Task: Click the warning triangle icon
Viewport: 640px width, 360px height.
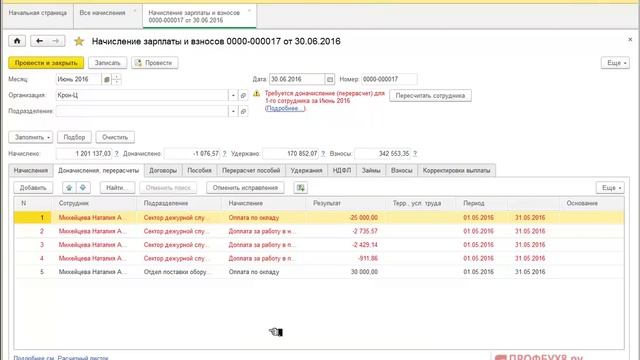Action: (256, 93)
